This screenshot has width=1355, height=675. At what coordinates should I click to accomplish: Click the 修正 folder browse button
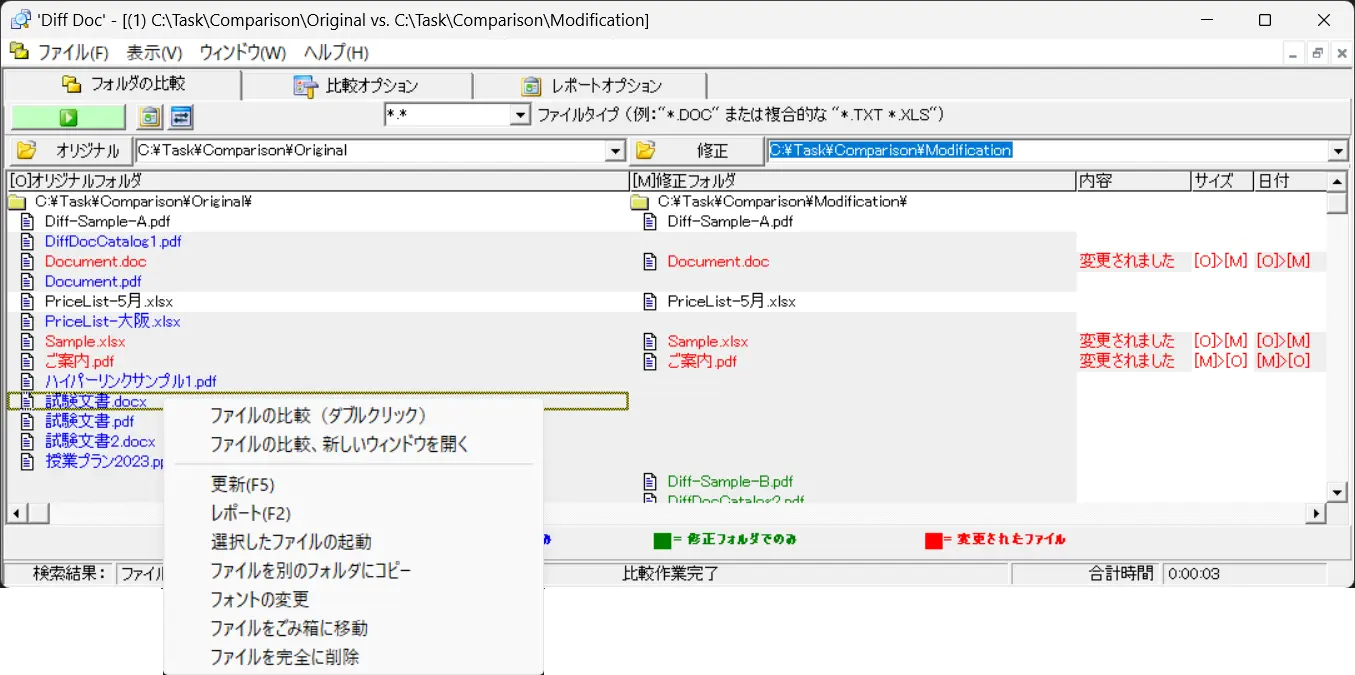coord(695,151)
